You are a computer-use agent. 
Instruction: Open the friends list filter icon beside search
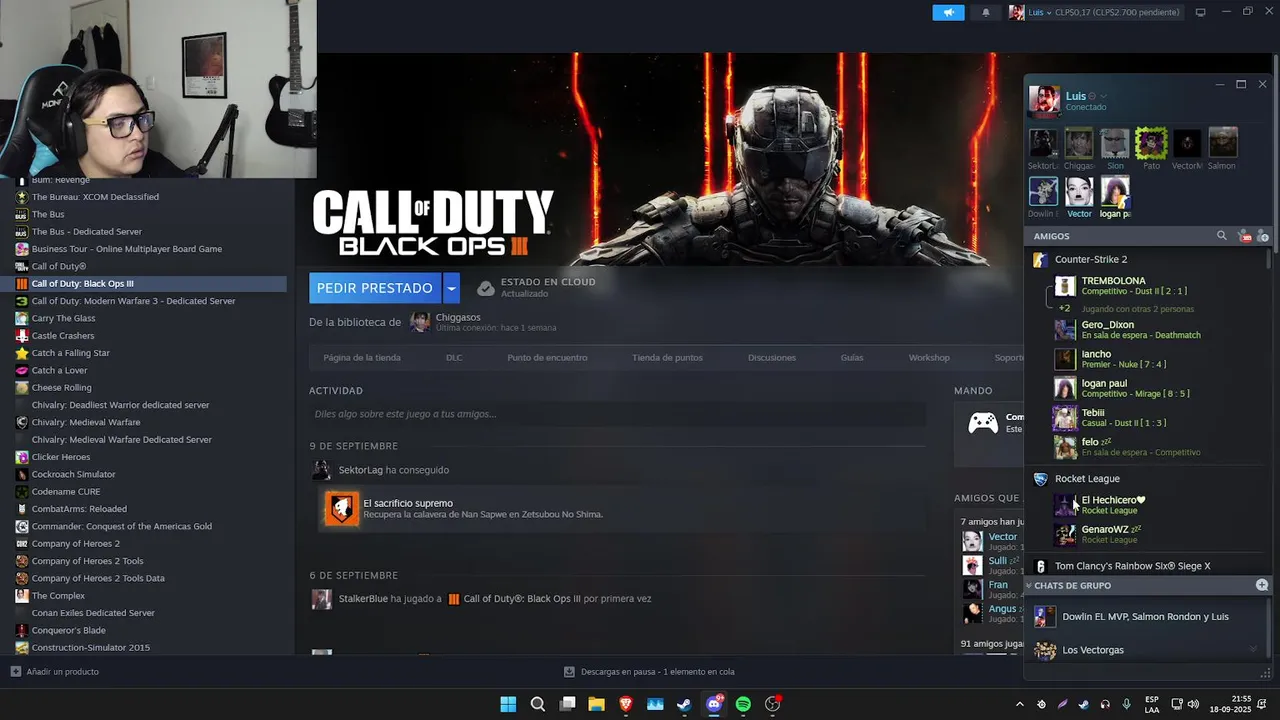pyautogui.click(x=1244, y=236)
